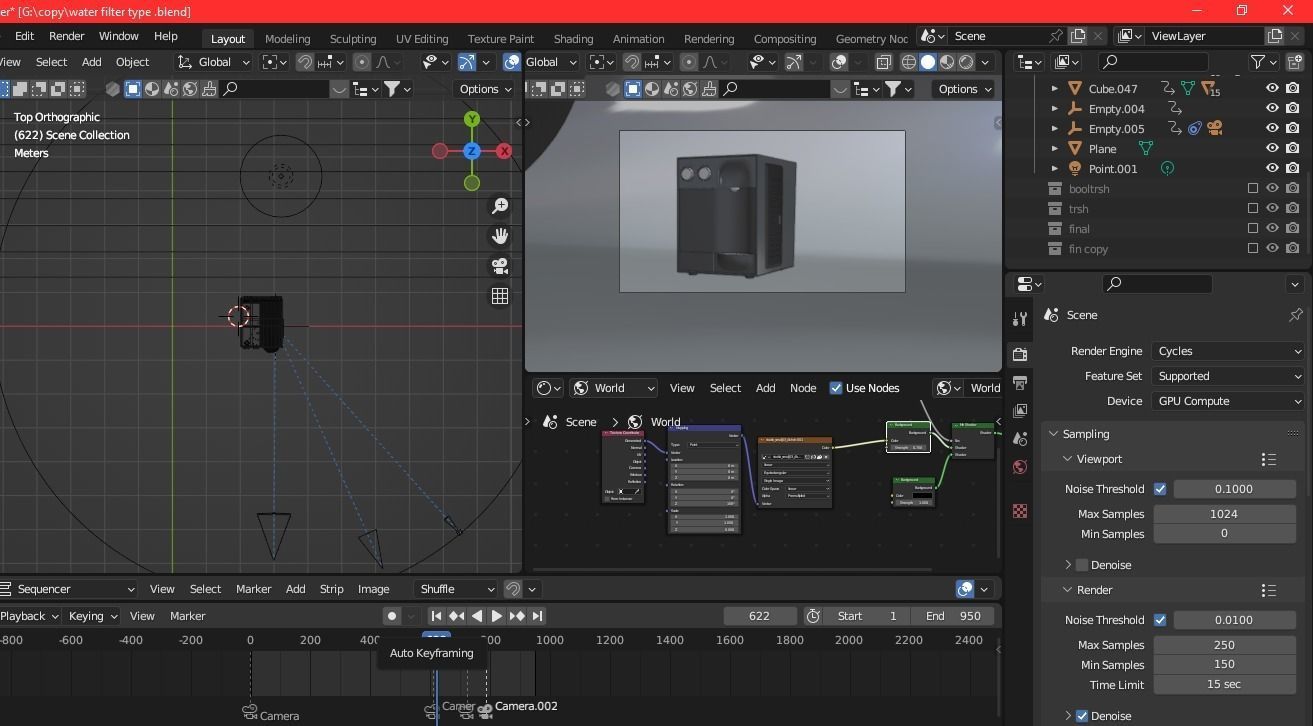Disable the Use Nodes checkbox
This screenshot has width=1313, height=726.
click(836, 388)
